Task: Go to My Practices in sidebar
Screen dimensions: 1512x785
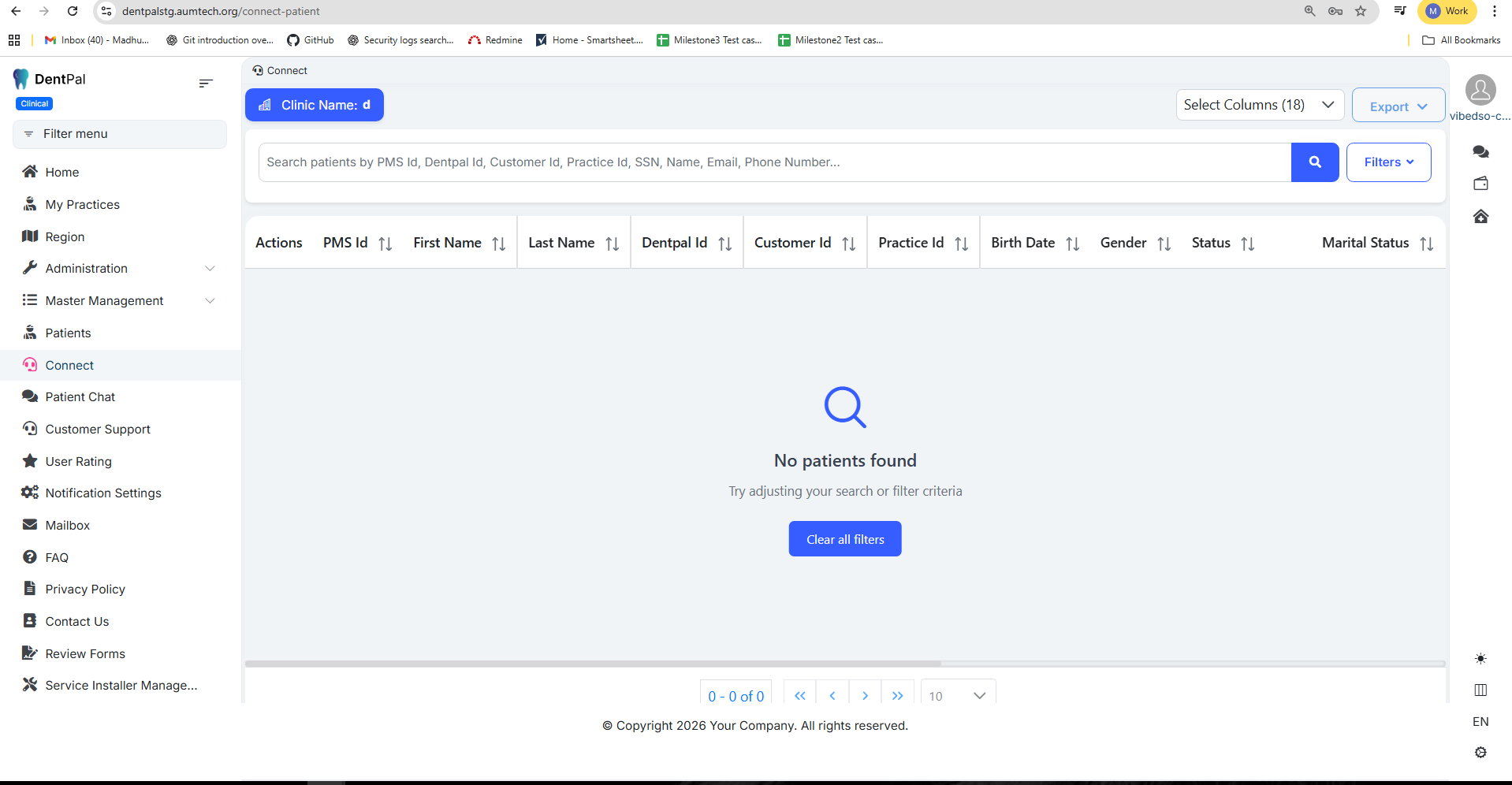Action: point(82,205)
